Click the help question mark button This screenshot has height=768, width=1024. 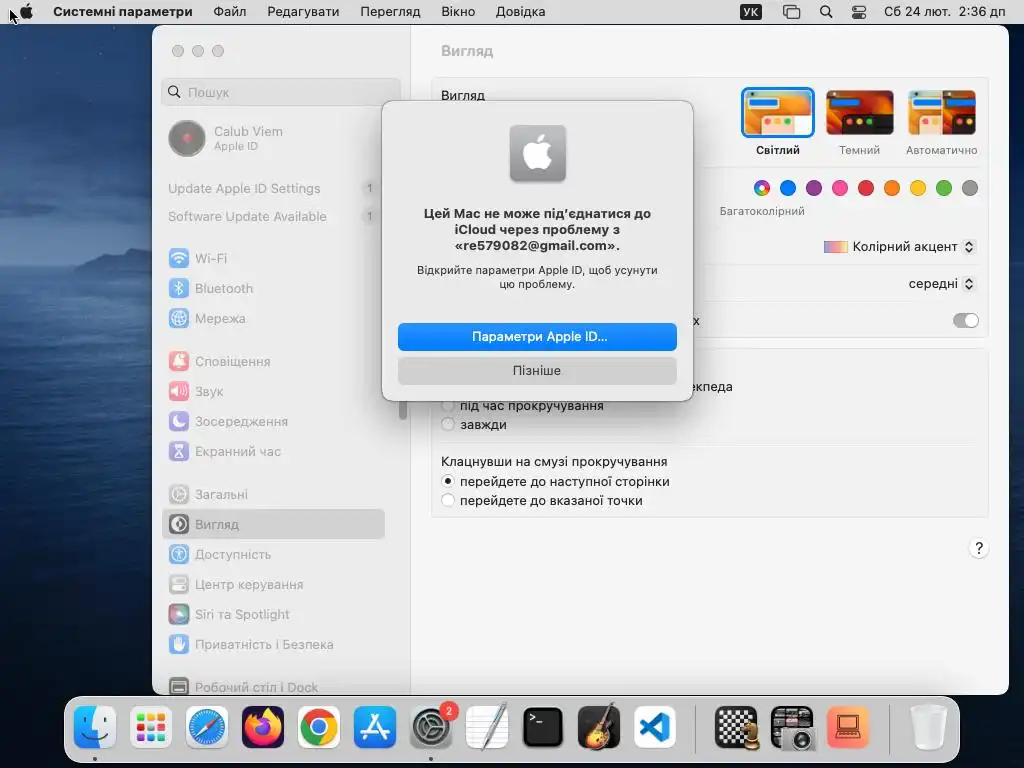(978, 548)
